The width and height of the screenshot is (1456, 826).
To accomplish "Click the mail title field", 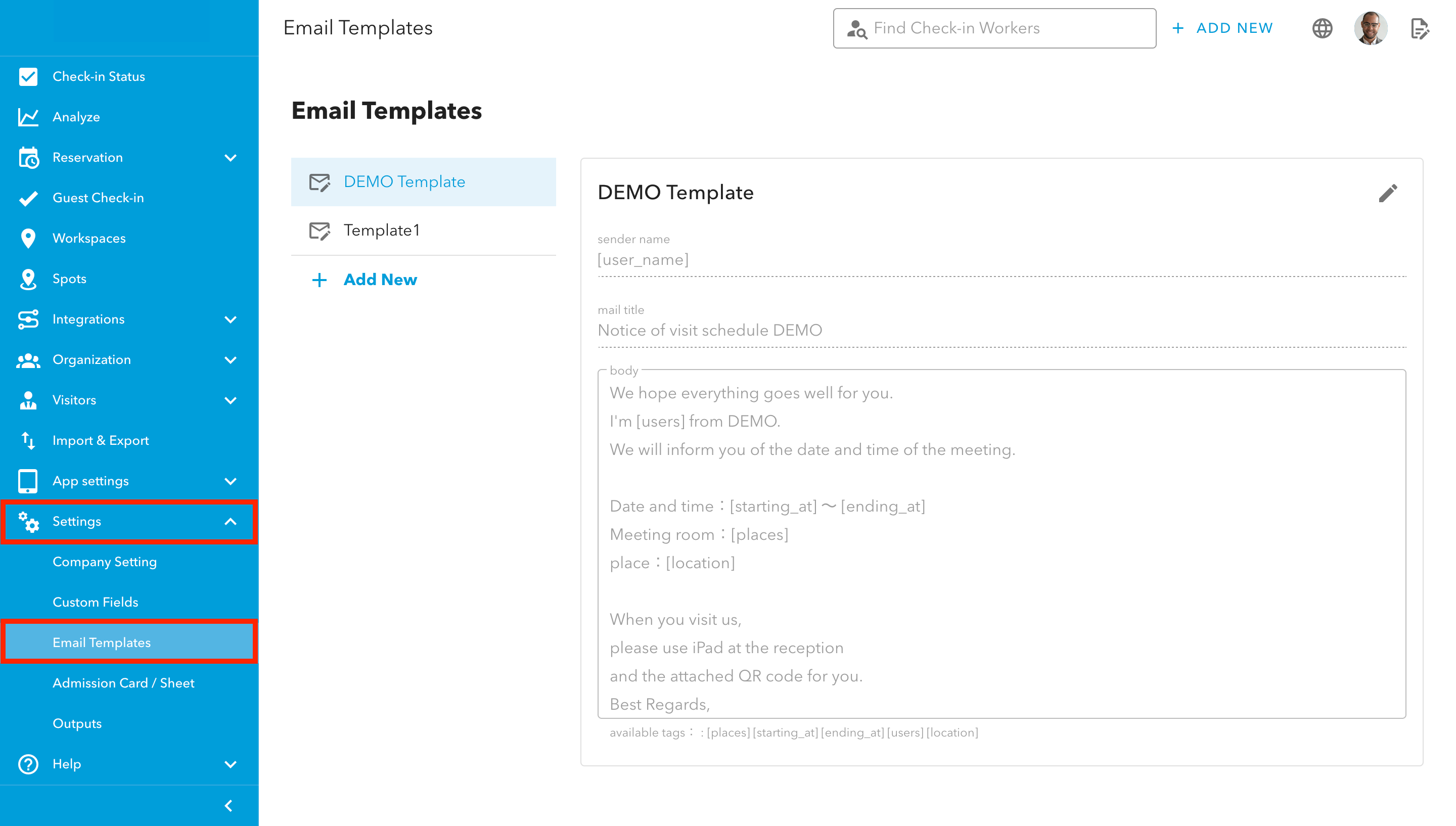I will 1001,331.
